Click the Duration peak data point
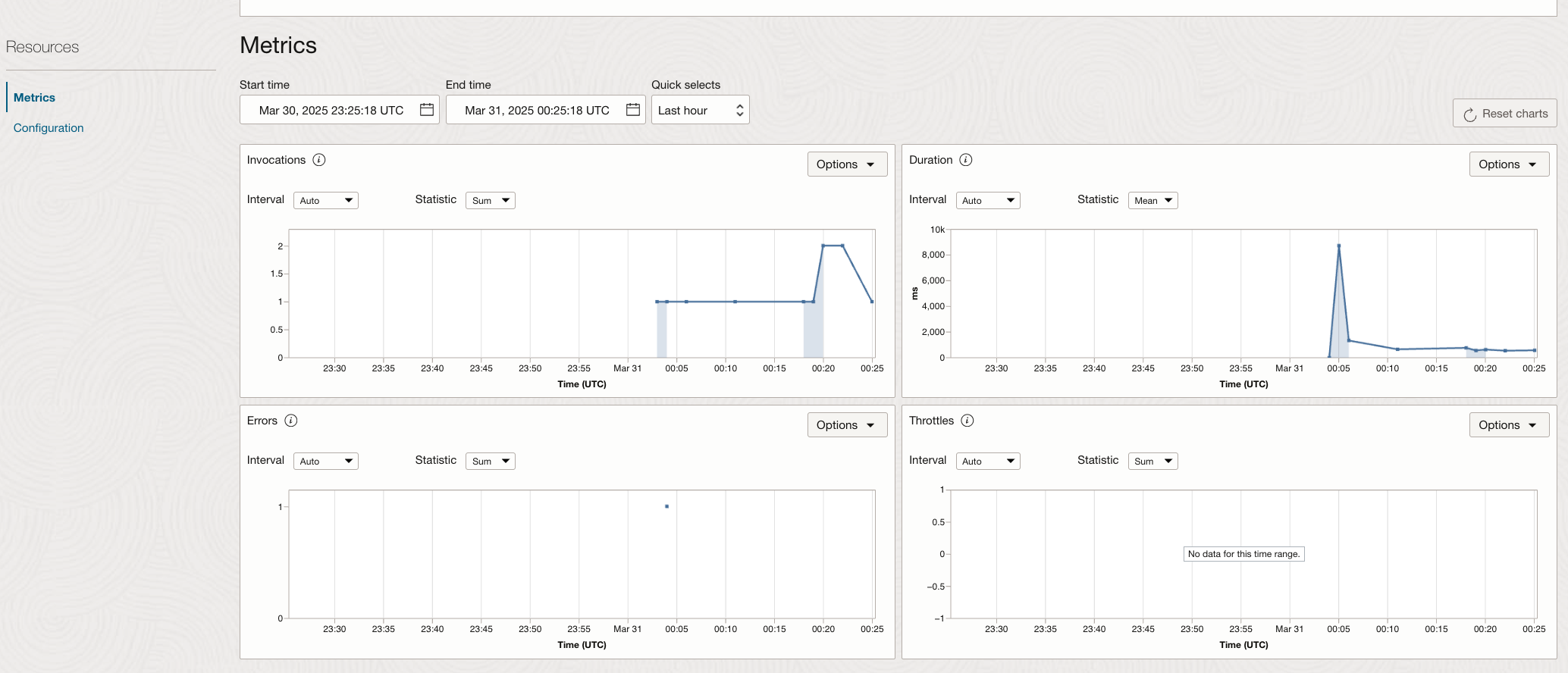The height and width of the screenshot is (673, 1568). click(1339, 246)
